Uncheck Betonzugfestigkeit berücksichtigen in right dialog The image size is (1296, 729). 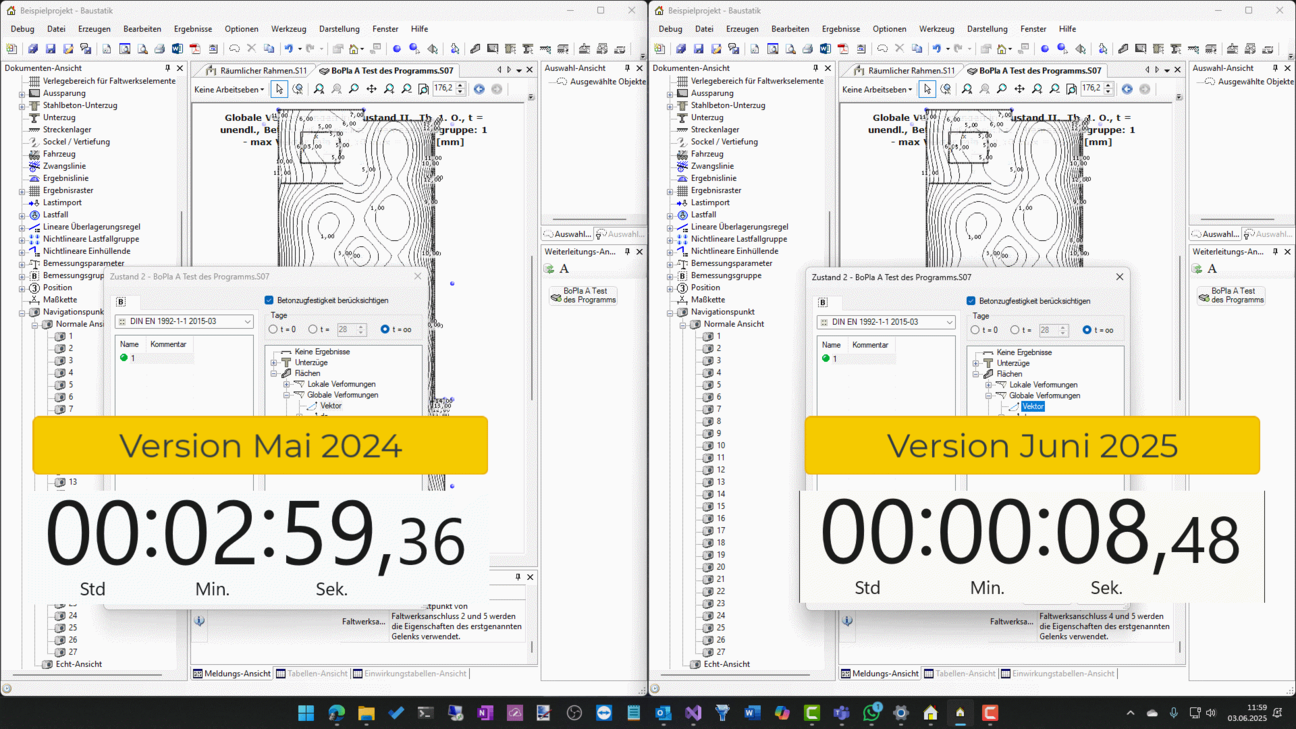[971, 301]
